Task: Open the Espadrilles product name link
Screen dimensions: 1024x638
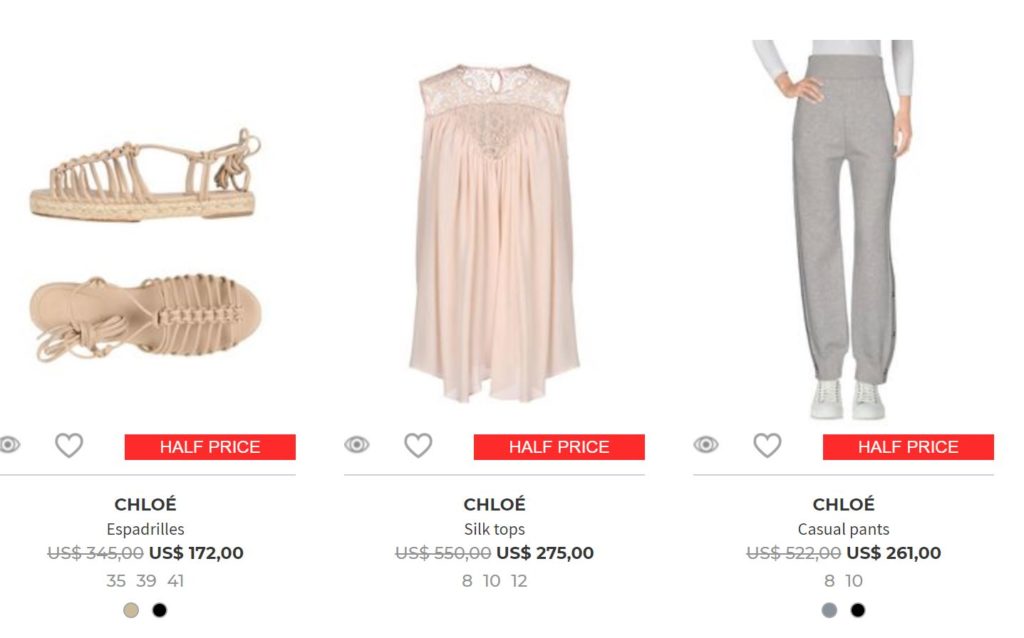Action: point(145,529)
